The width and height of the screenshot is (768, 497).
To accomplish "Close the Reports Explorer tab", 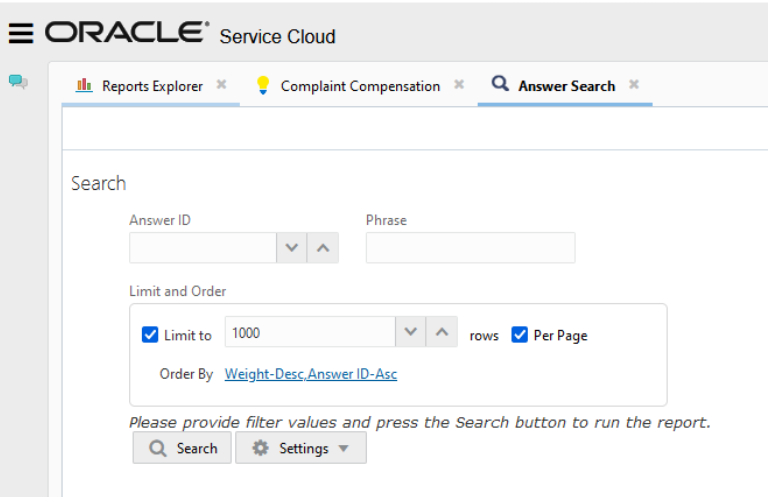I will point(221,85).
